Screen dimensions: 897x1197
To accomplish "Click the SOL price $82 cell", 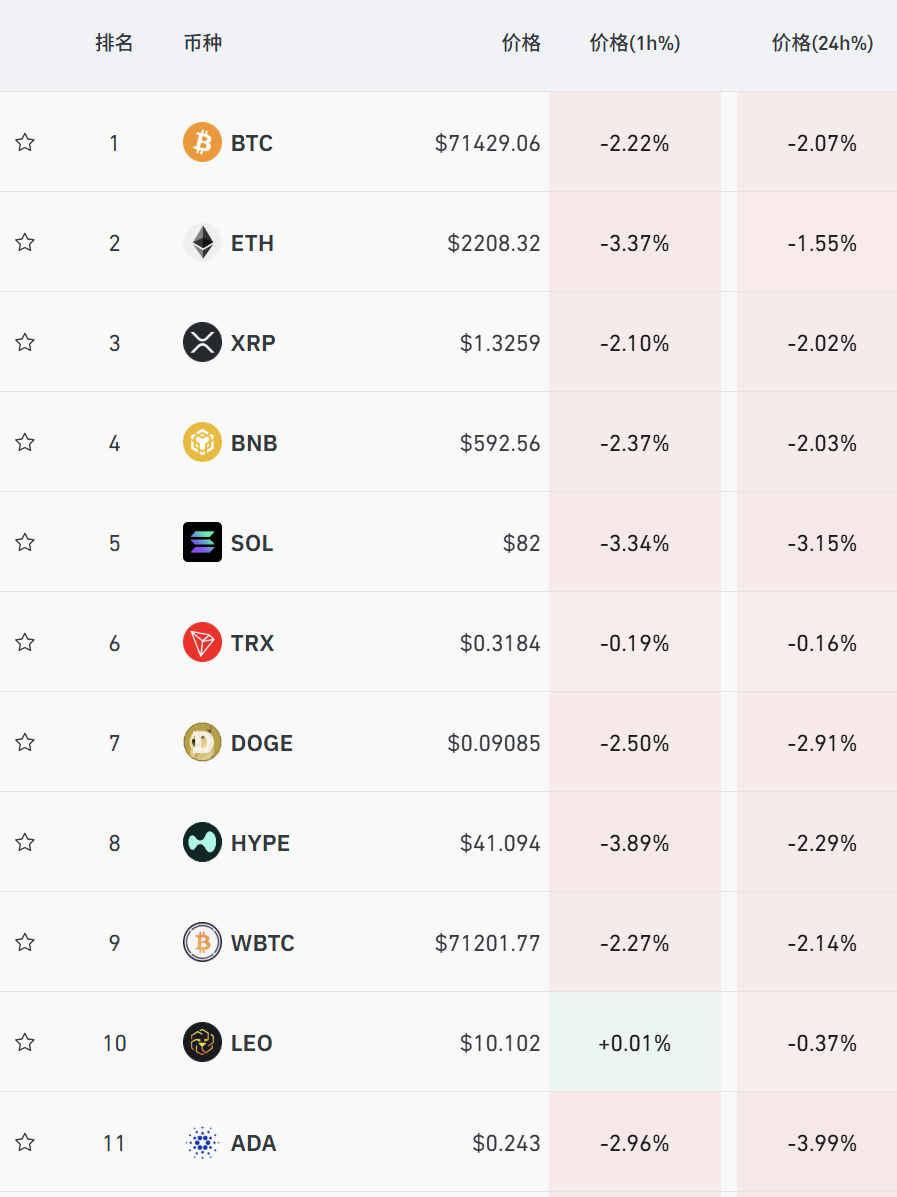I will 521,543.
